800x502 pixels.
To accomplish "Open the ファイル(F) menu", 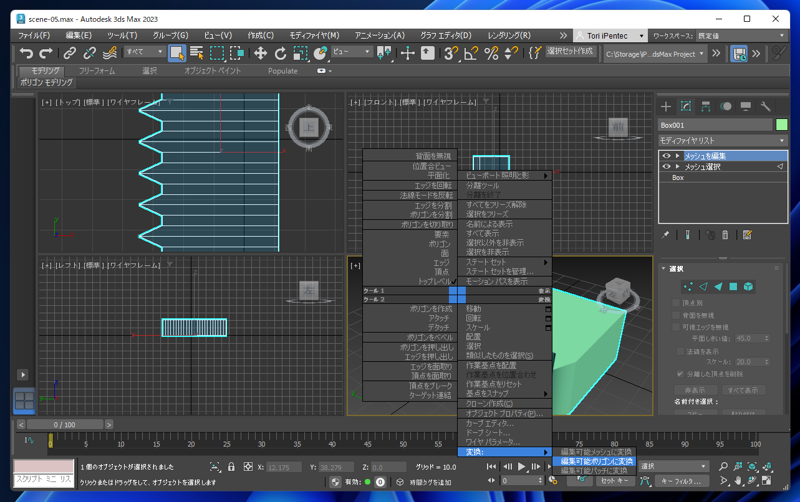I will click(34, 36).
